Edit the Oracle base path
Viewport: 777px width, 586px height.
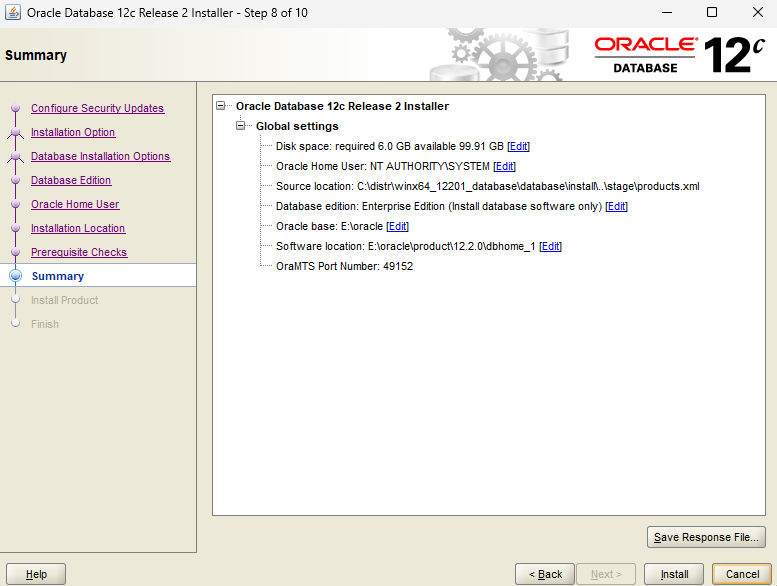[x=397, y=226]
